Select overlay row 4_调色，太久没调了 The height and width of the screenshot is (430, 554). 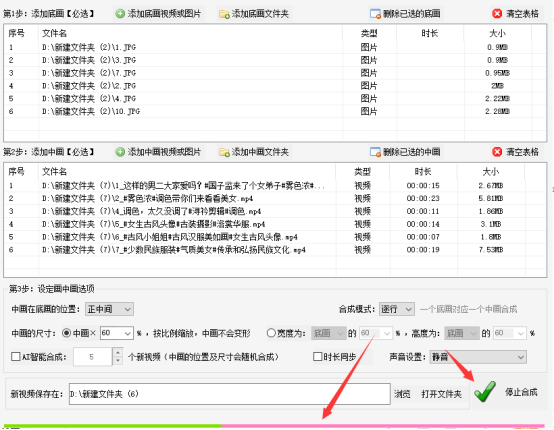[x=275, y=211]
